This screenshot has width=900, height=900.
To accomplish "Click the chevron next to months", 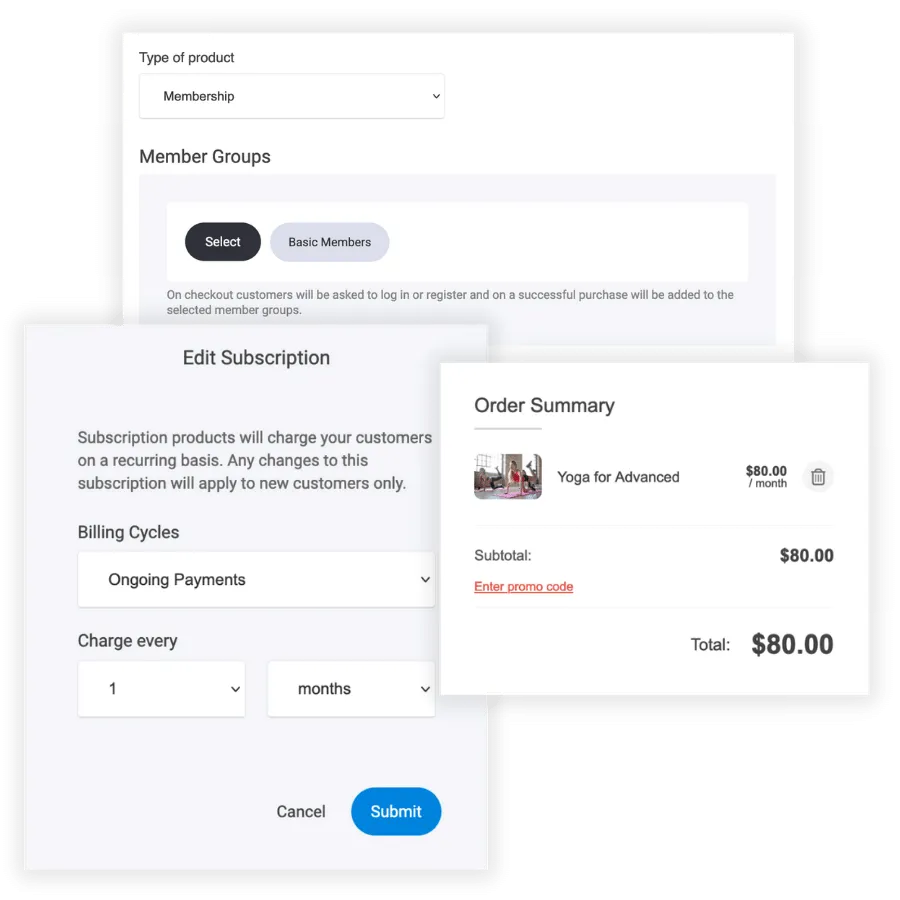I will pos(425,689).
